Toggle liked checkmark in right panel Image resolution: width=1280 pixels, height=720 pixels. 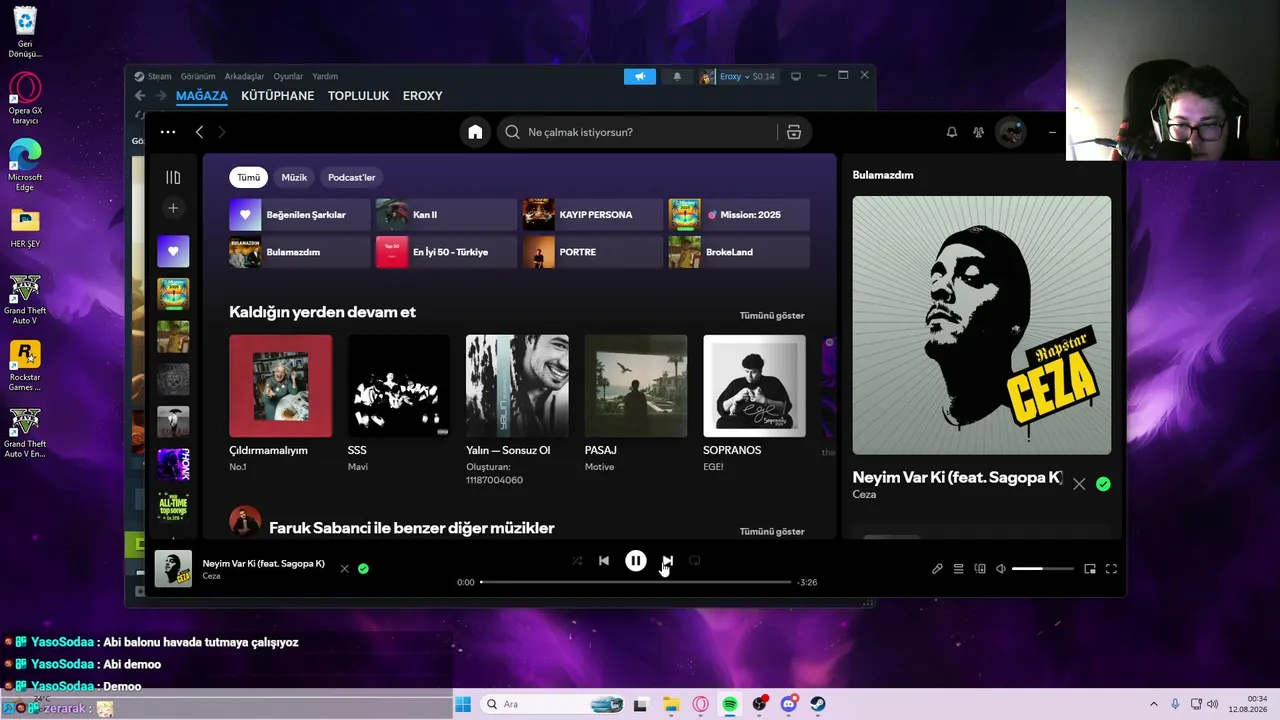point(1103,484)
